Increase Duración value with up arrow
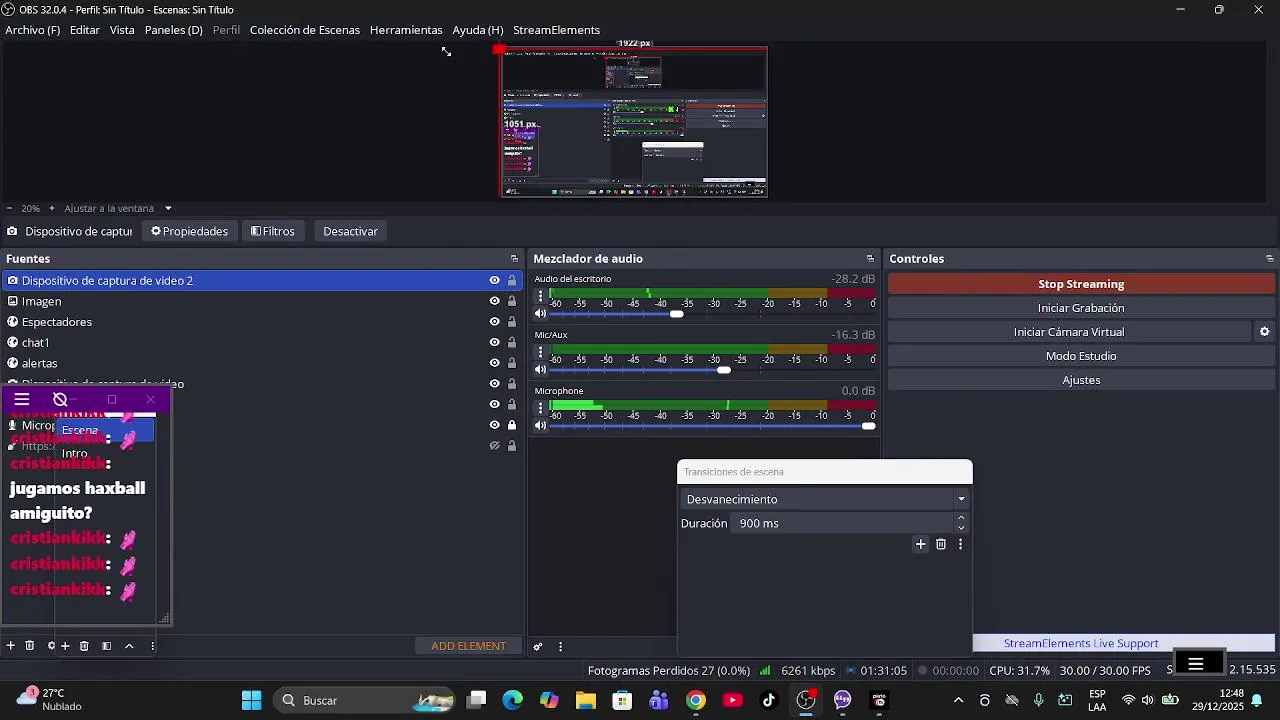 tap(961, 518)
